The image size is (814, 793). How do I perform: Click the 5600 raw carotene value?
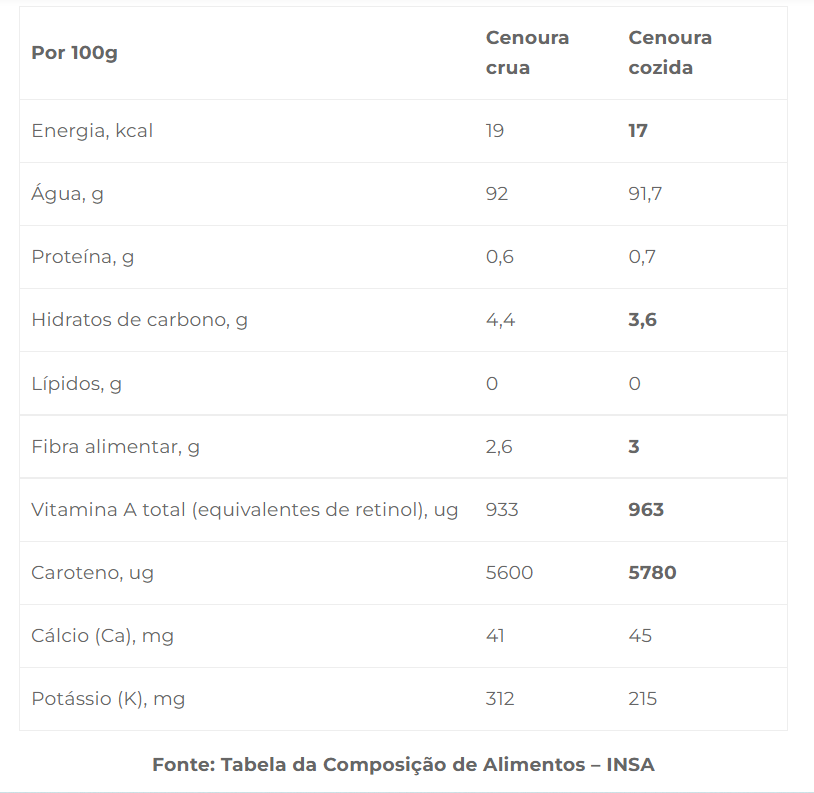[x=509, y=573]
